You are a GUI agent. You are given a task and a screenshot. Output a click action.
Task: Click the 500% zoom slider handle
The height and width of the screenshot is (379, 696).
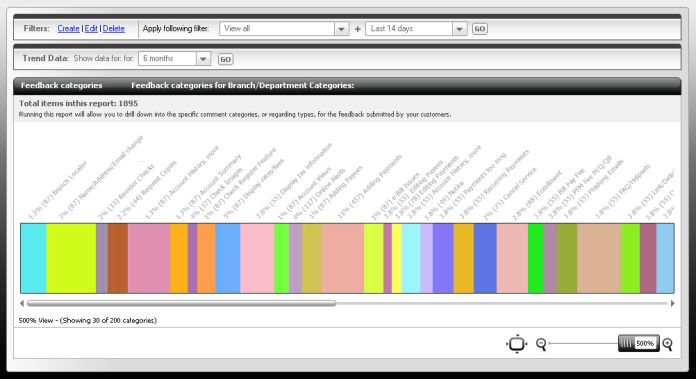pos(638,343)
